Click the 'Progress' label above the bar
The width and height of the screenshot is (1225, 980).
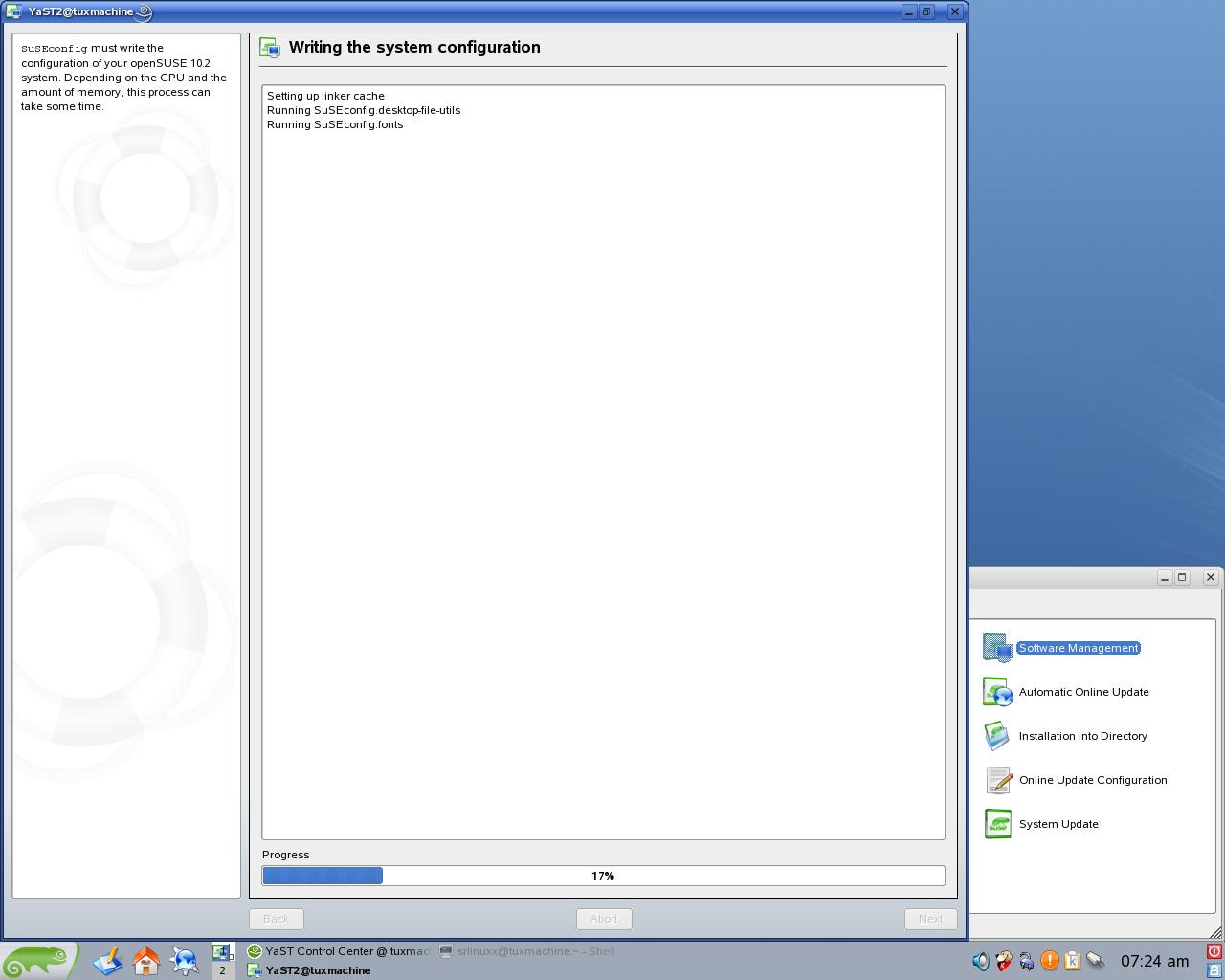tap(286, 855)
